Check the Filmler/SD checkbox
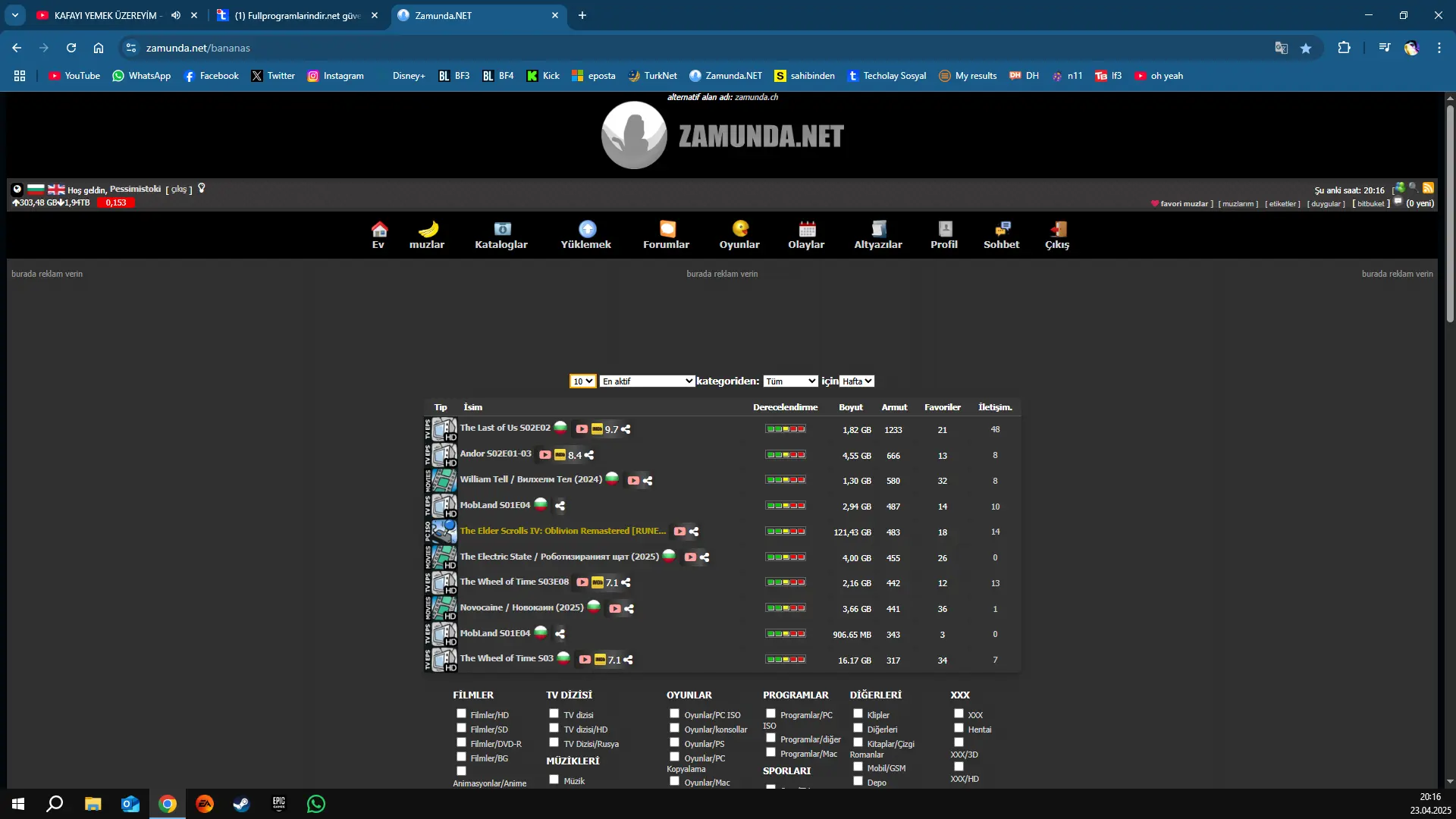 [461, 728]
